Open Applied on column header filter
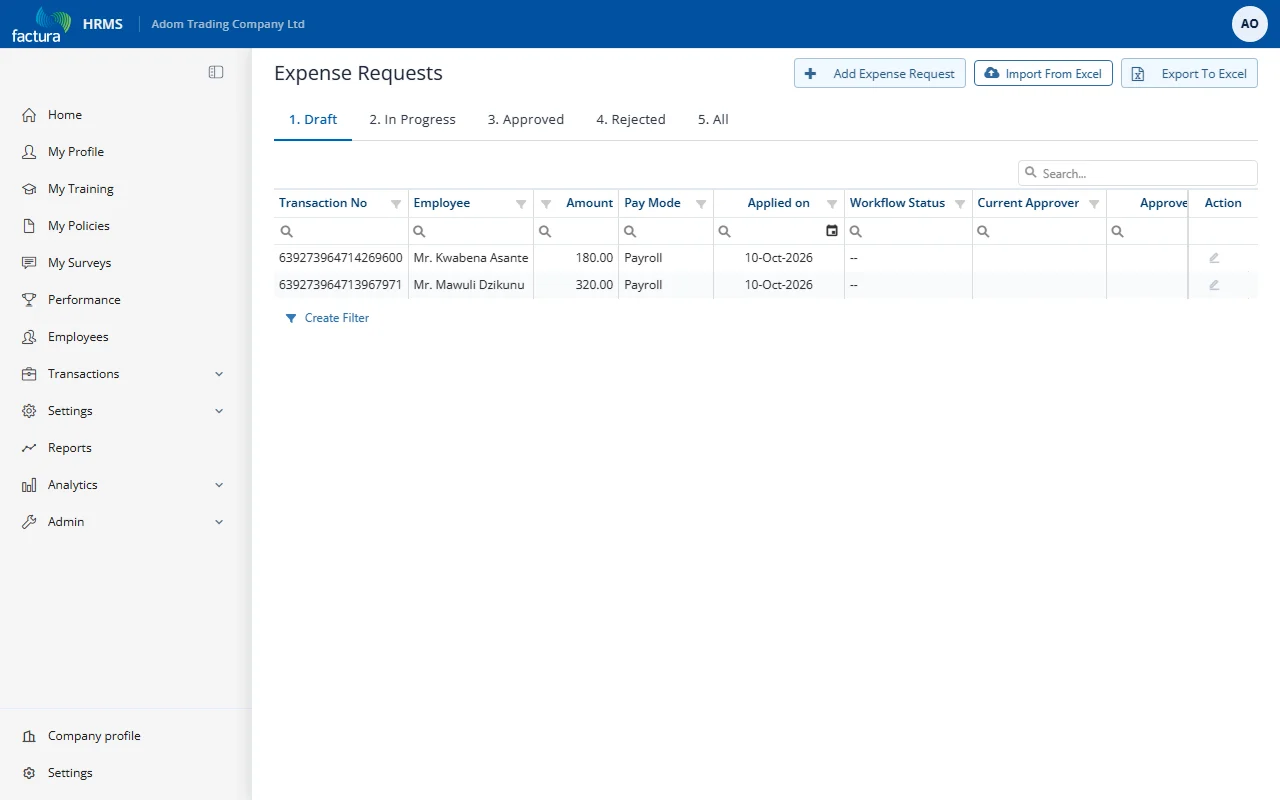The height and width of the screenshot is (800, 1280). click(832, 204)
